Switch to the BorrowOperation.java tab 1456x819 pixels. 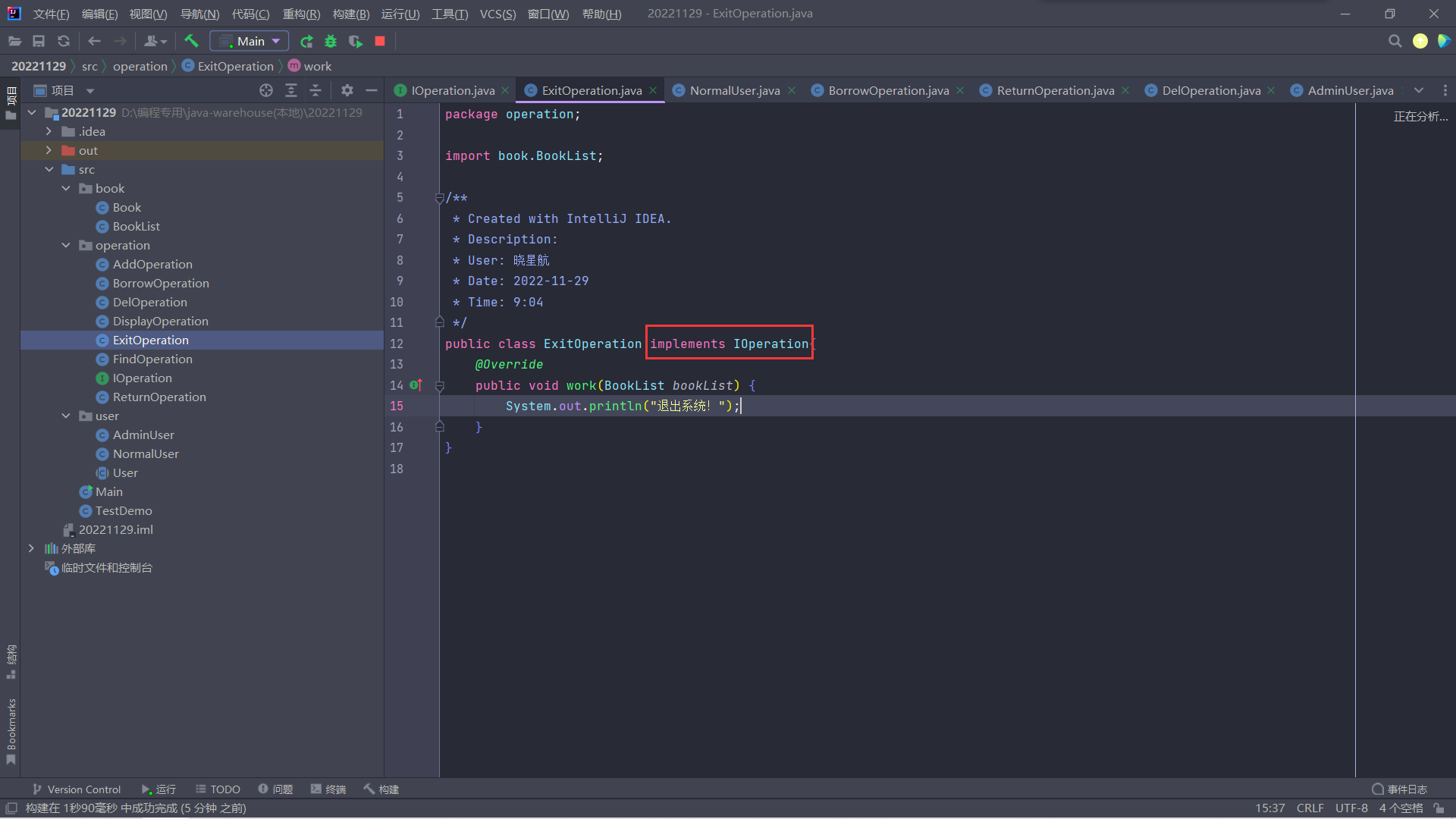pyautogui.click(x=888, y=90)
